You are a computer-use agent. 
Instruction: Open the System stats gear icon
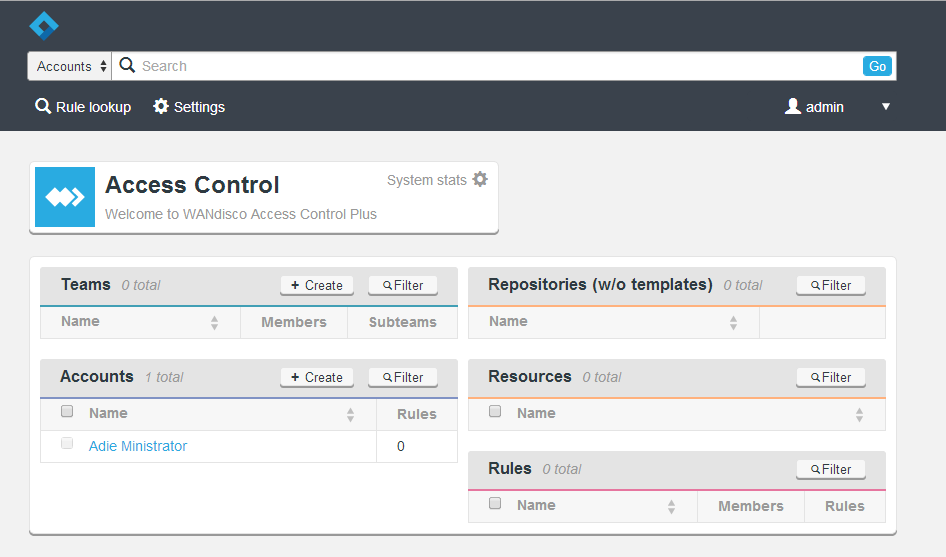[480, 179]
